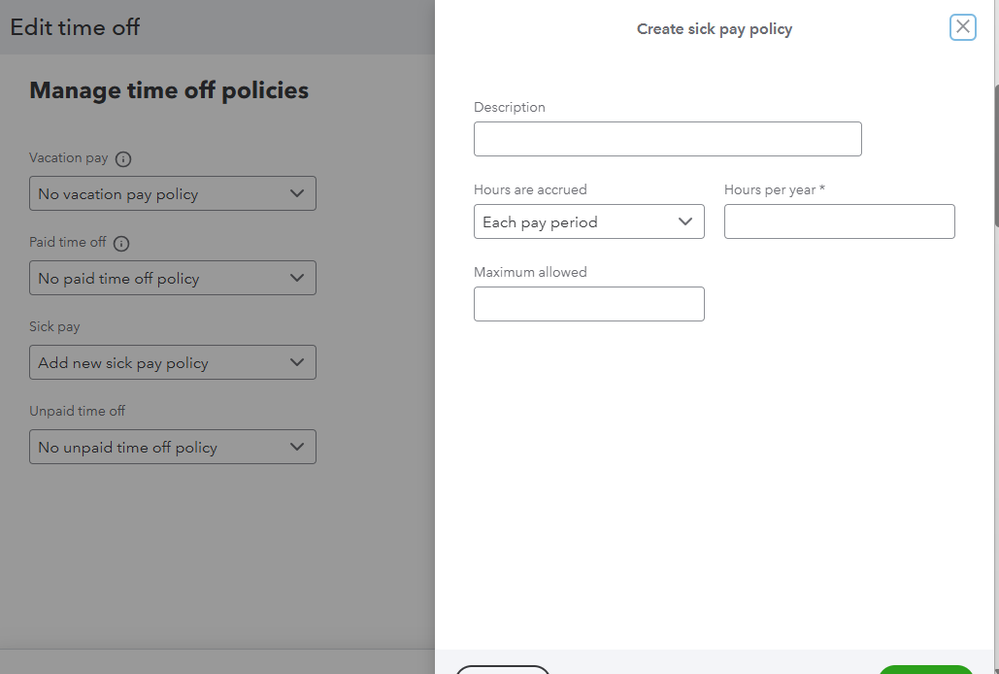This screenshot has height=674, width=999.
Task: Click into the Description text field
Action: (667, 139)
